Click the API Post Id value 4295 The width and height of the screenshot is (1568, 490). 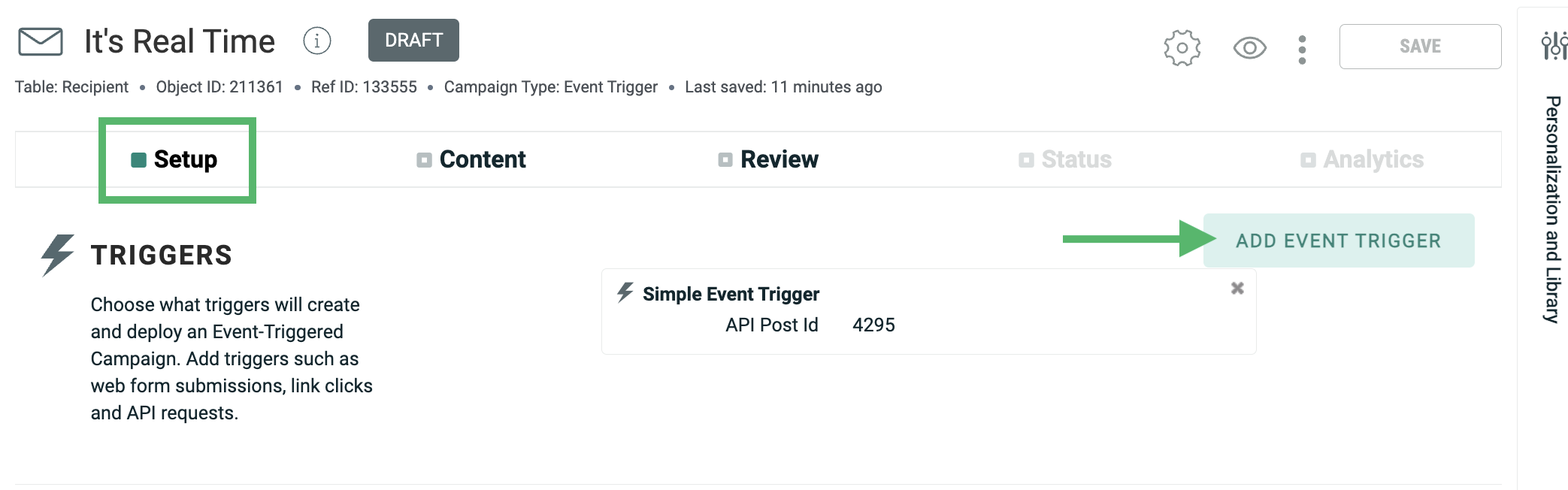tap(873, 325)
